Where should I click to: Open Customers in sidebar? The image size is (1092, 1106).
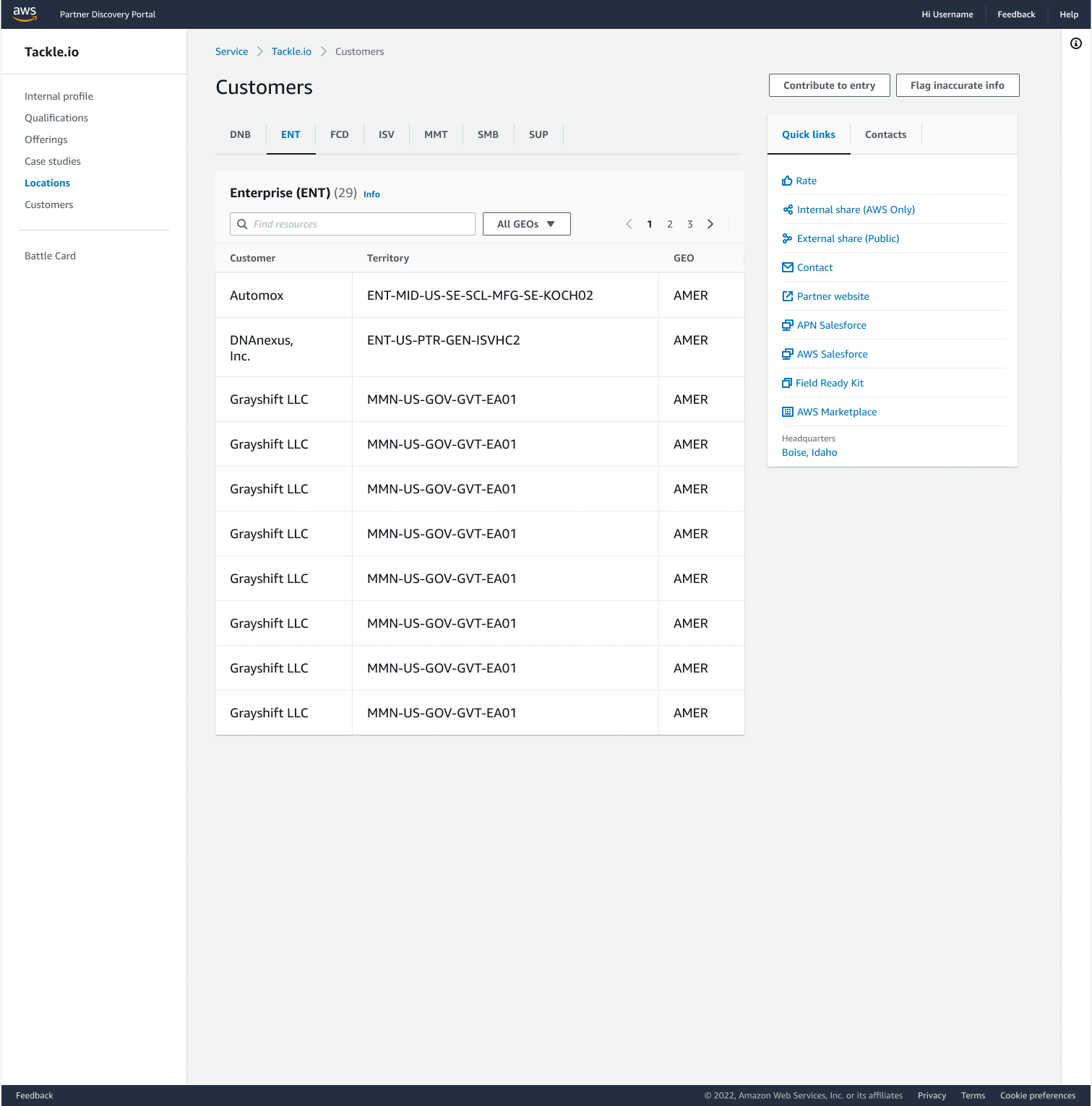pyautogui.click(x=49, y=204)
